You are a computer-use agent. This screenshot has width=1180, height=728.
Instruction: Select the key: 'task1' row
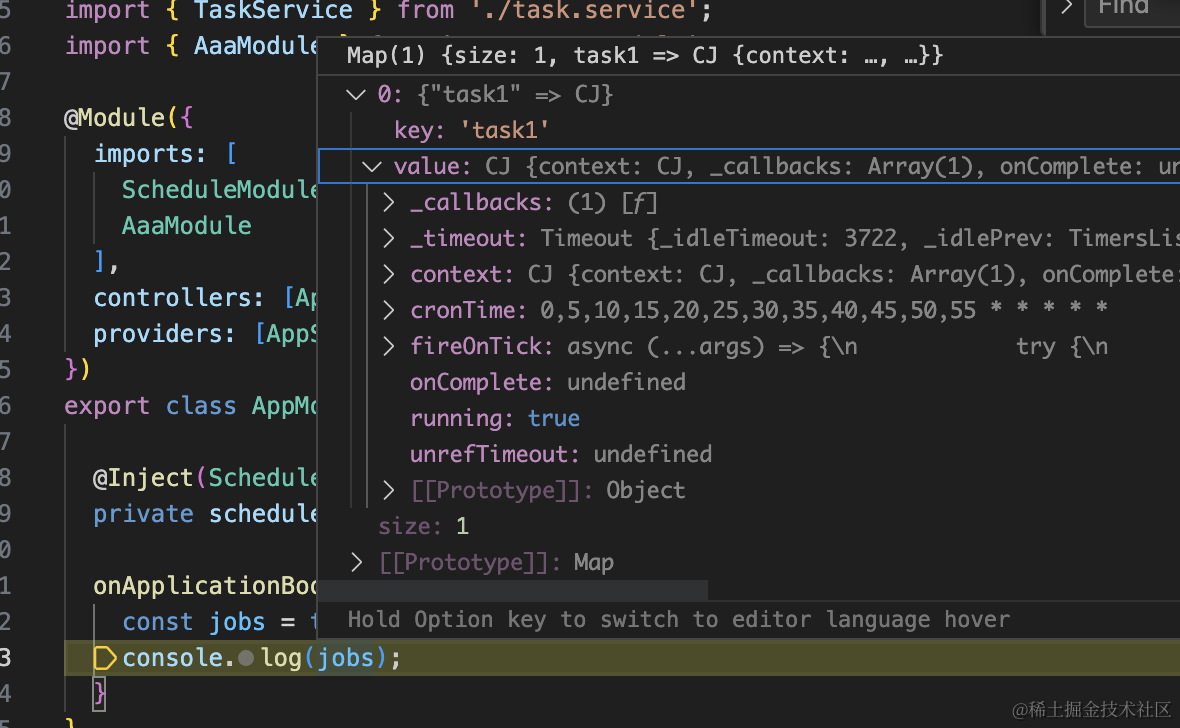point(471,131)
